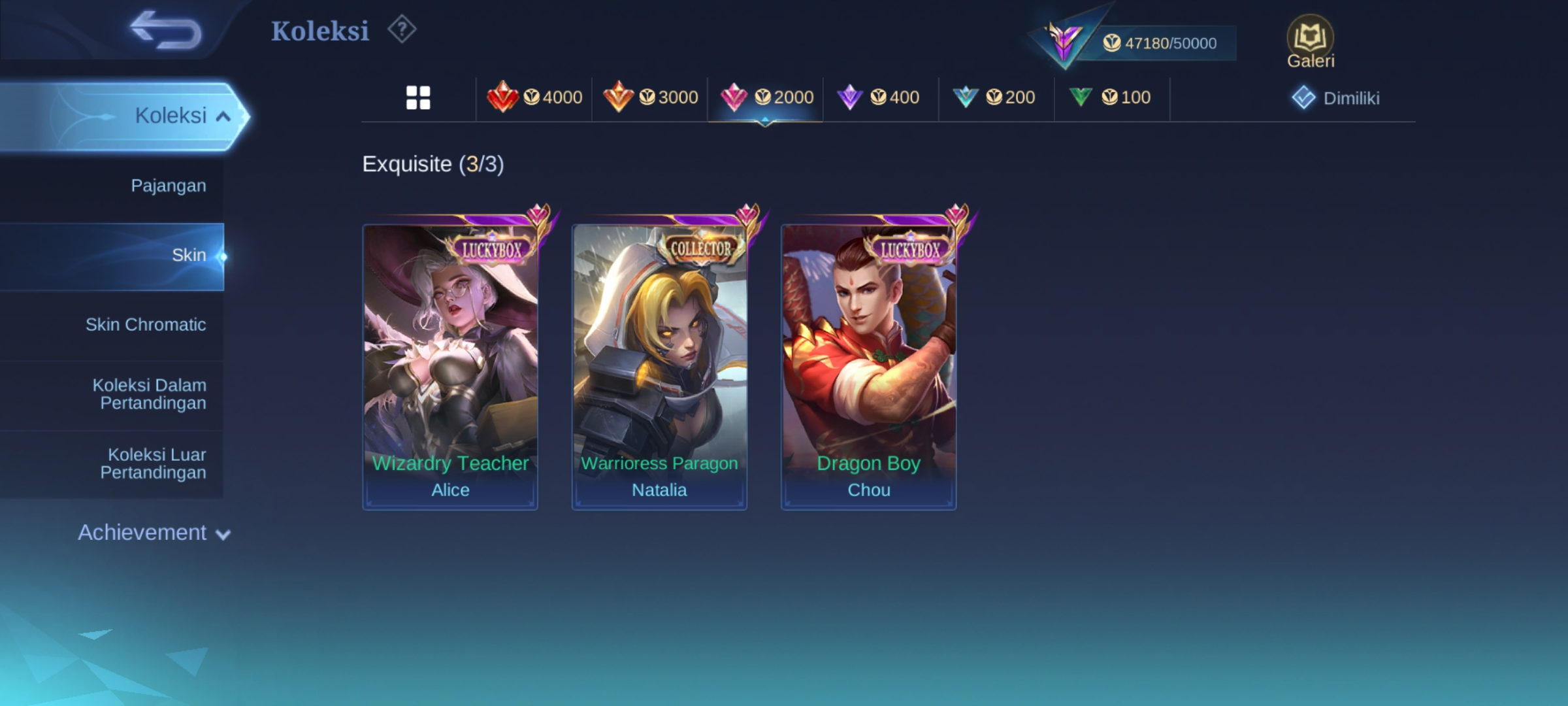1568x706 pixels.
Task: Open the Koleksi help question icon
Action: coord(402,29)
